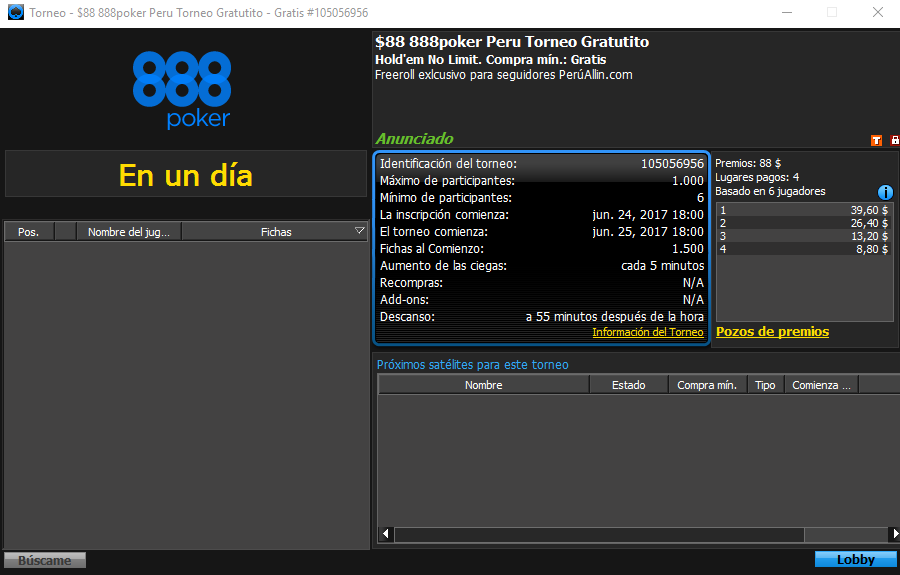The width and height of the screenshot is (900, 575).
Task: Click the La inscripción comienza row
Action: (541, 215)
